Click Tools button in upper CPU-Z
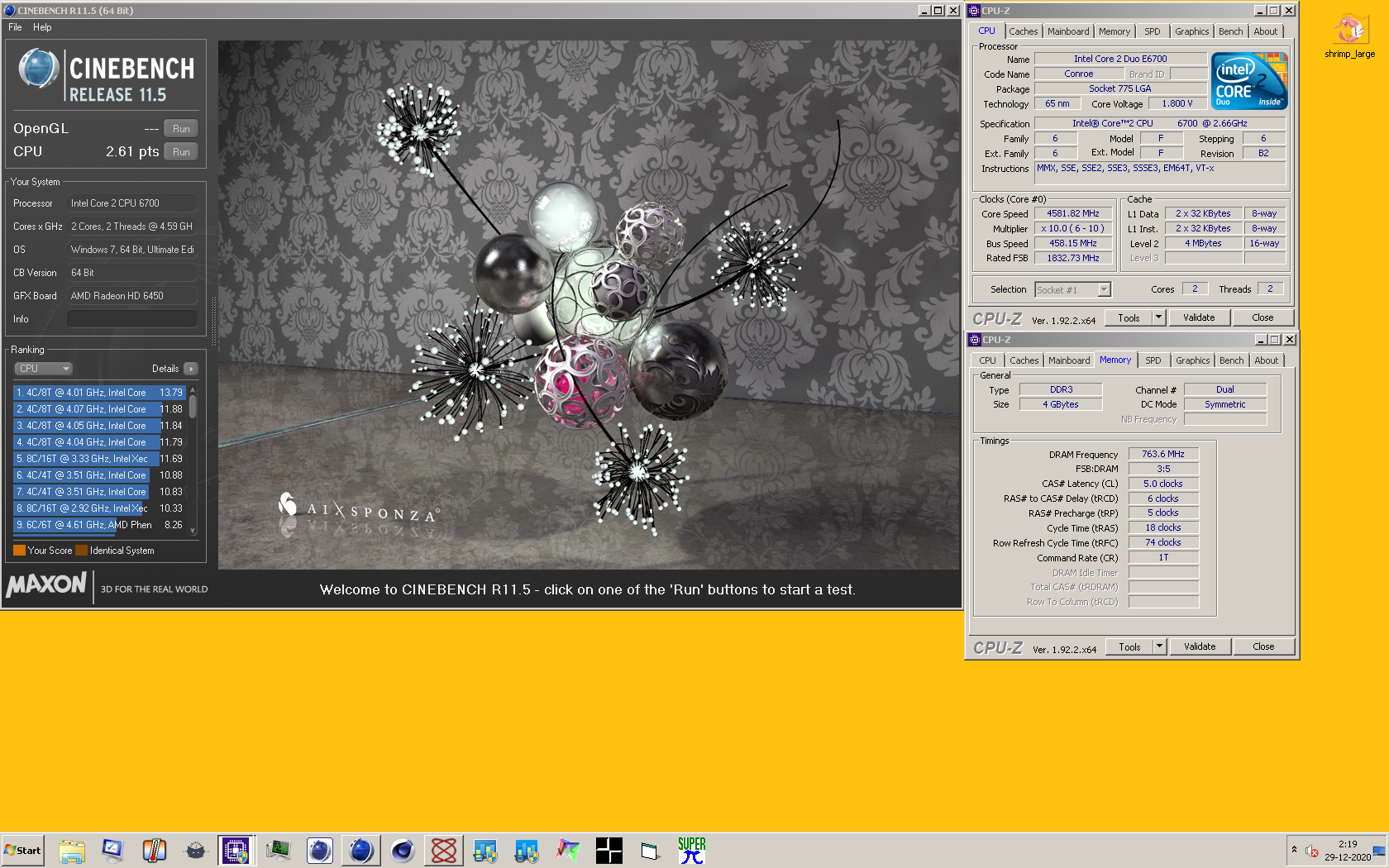The image size is (1389, 868). 1129,318
